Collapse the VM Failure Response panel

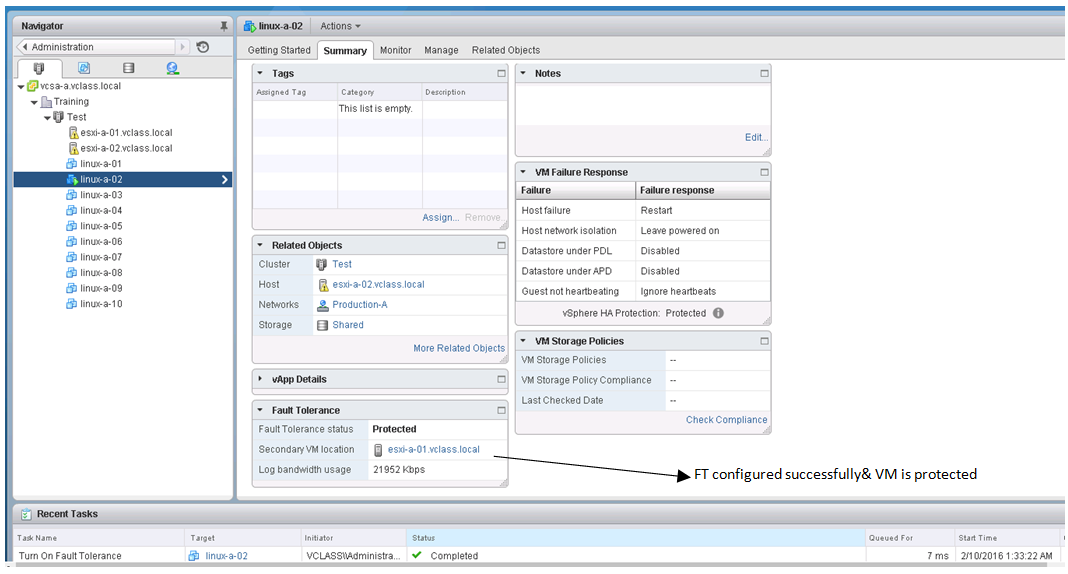click(523, 172)
